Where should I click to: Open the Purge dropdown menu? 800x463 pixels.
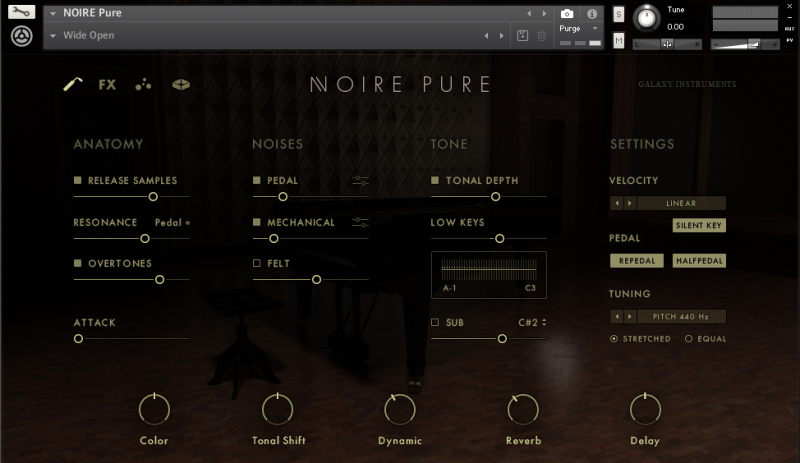[579, 29]
